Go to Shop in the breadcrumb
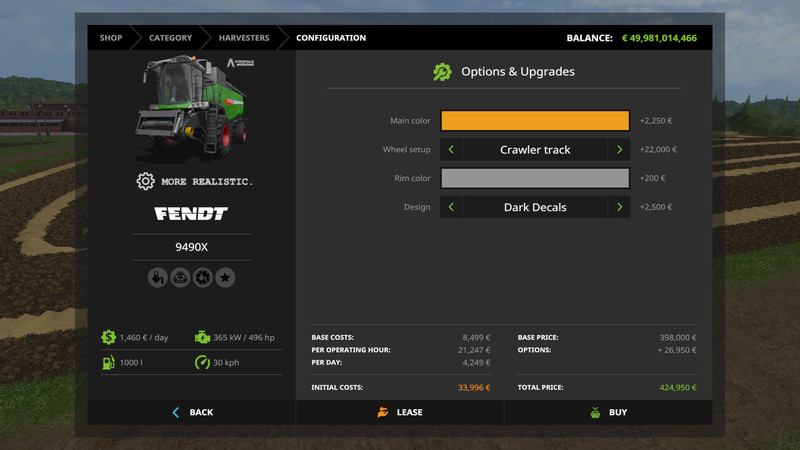The width and height of the screenshot is (800, 450). (x=111, y=38)
